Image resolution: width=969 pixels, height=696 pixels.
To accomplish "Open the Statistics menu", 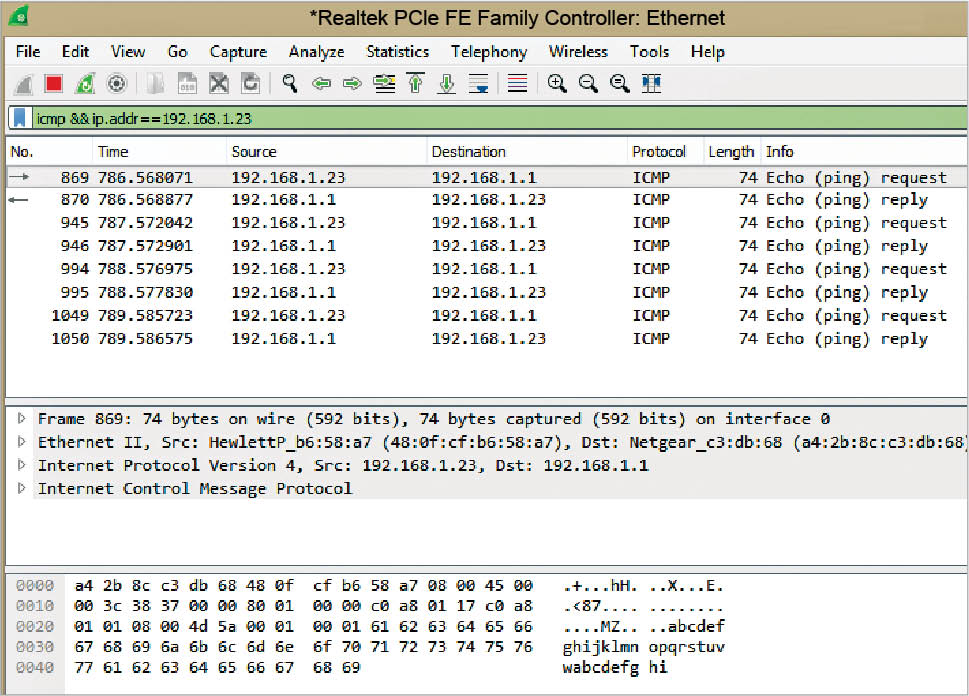I will point(397,51).
